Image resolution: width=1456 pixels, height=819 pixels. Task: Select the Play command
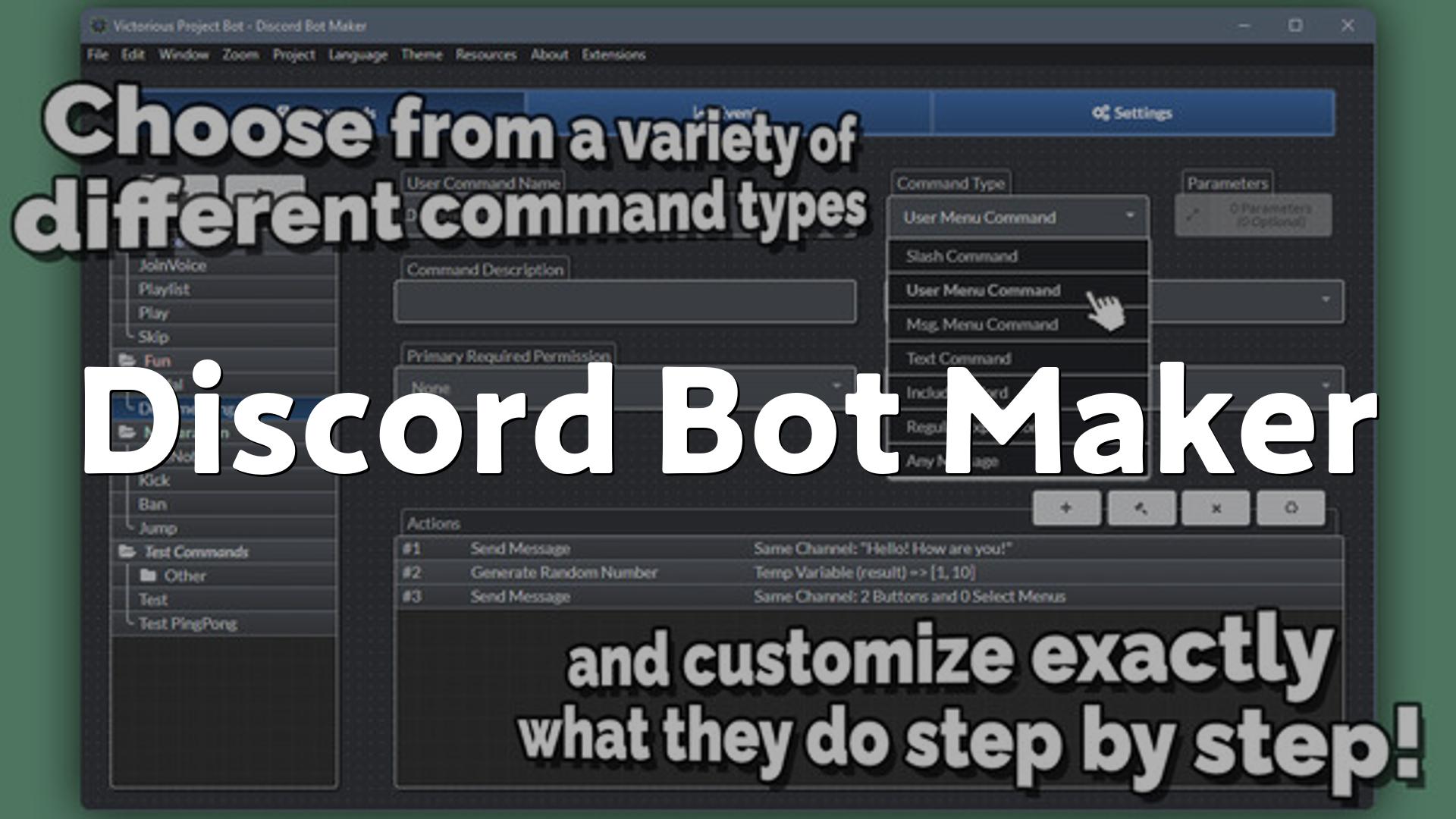224,313
